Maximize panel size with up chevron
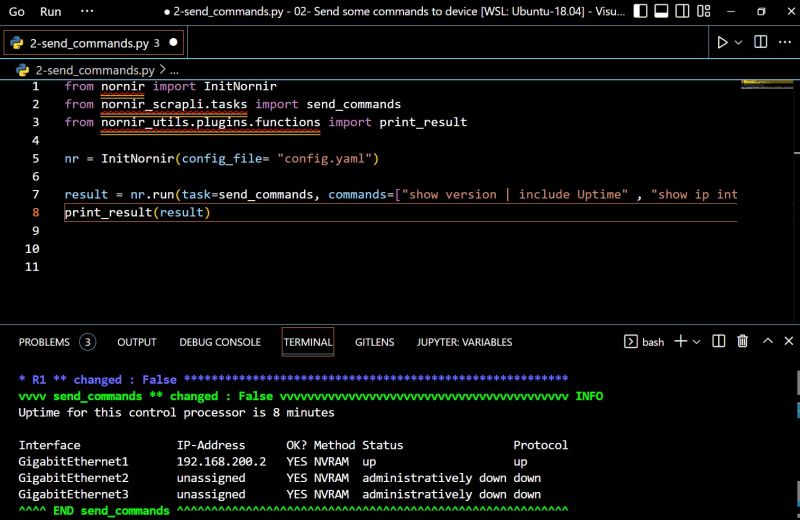Viewport: 800px width, 520px height. pos(767,341)
